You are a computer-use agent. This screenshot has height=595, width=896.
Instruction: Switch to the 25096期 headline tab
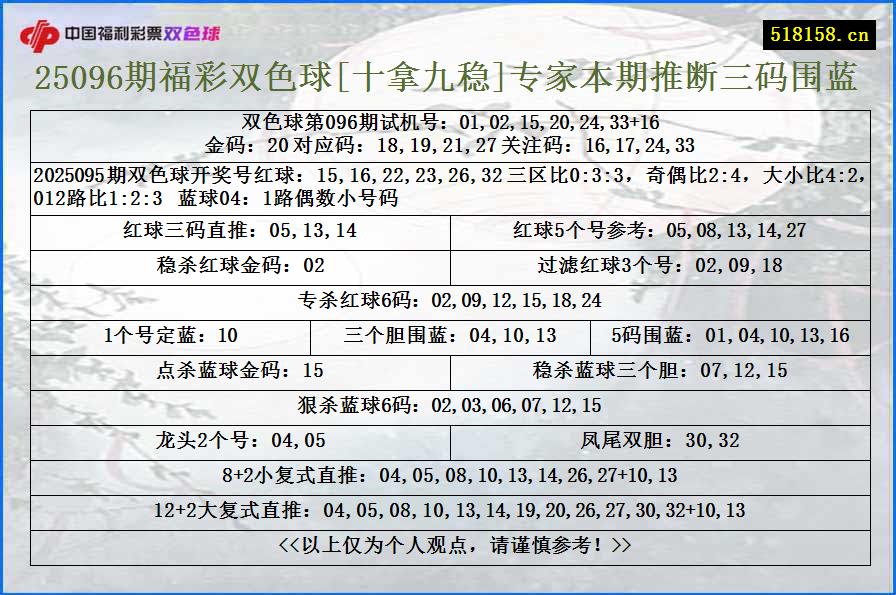point(448,82)
